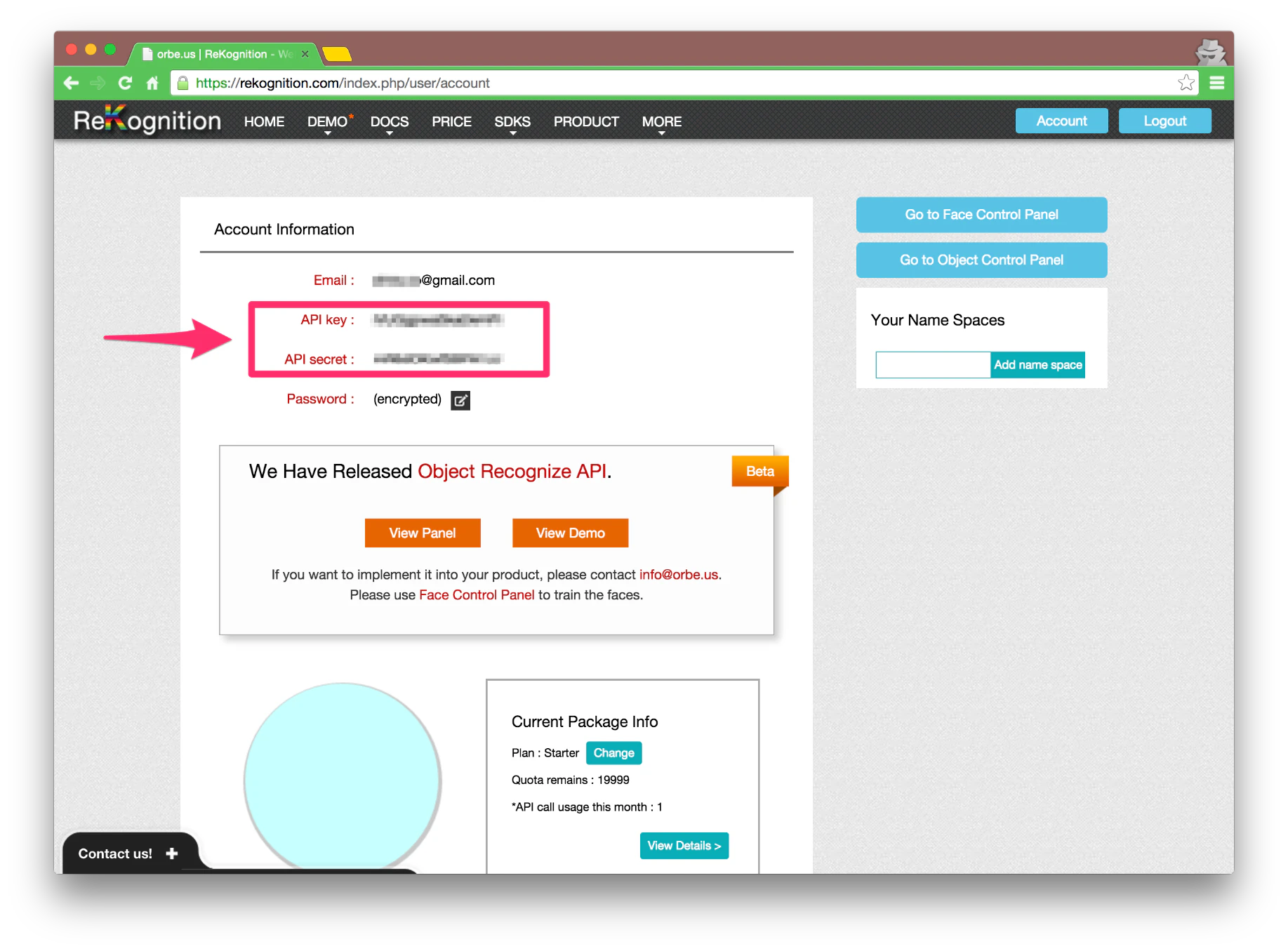1288x951 pixels.
Task: Bookmark page with the star icon
Action: [x=1186, y=83]
